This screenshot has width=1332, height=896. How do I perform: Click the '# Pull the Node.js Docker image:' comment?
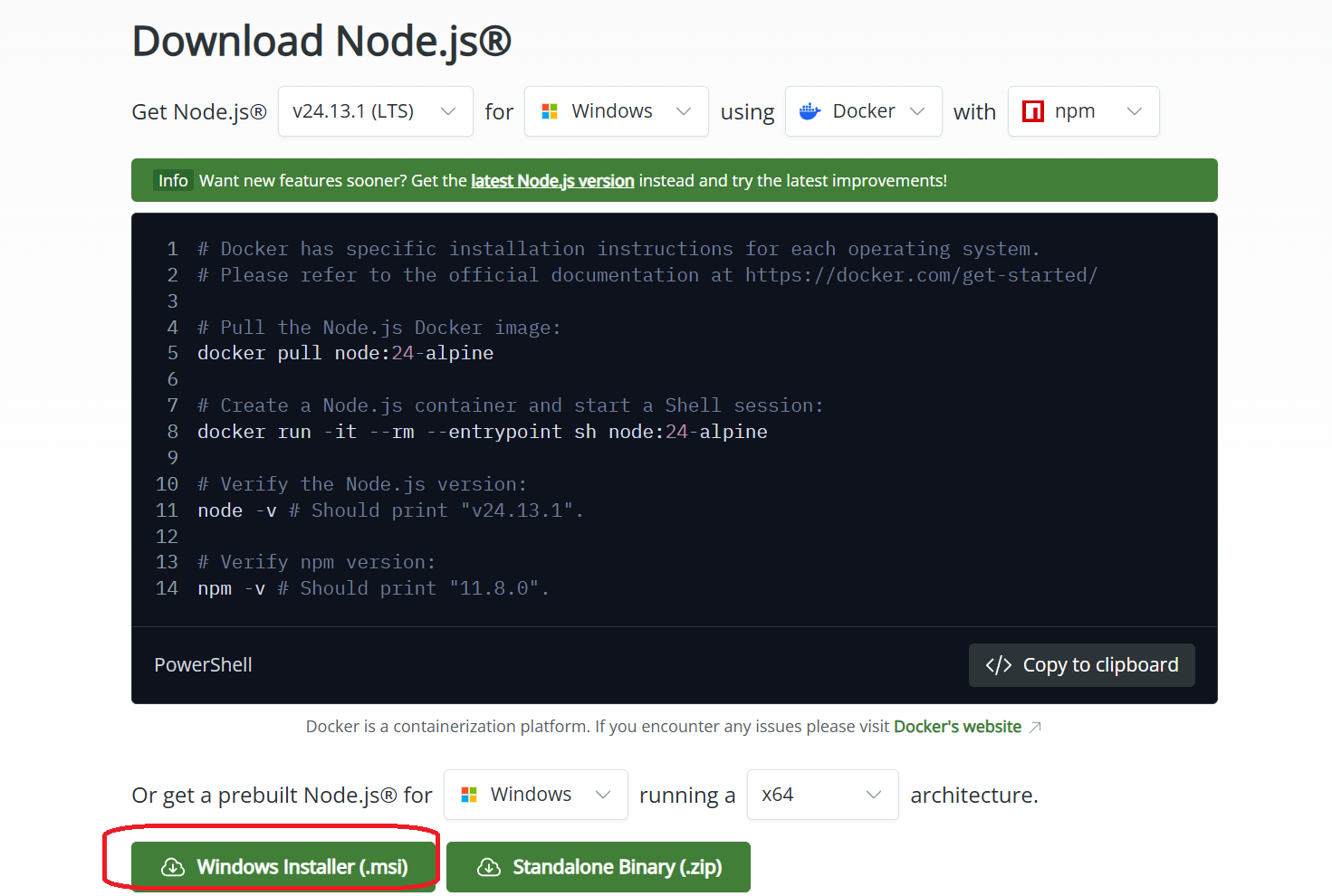pyautogui.click(x=379, y=327)
